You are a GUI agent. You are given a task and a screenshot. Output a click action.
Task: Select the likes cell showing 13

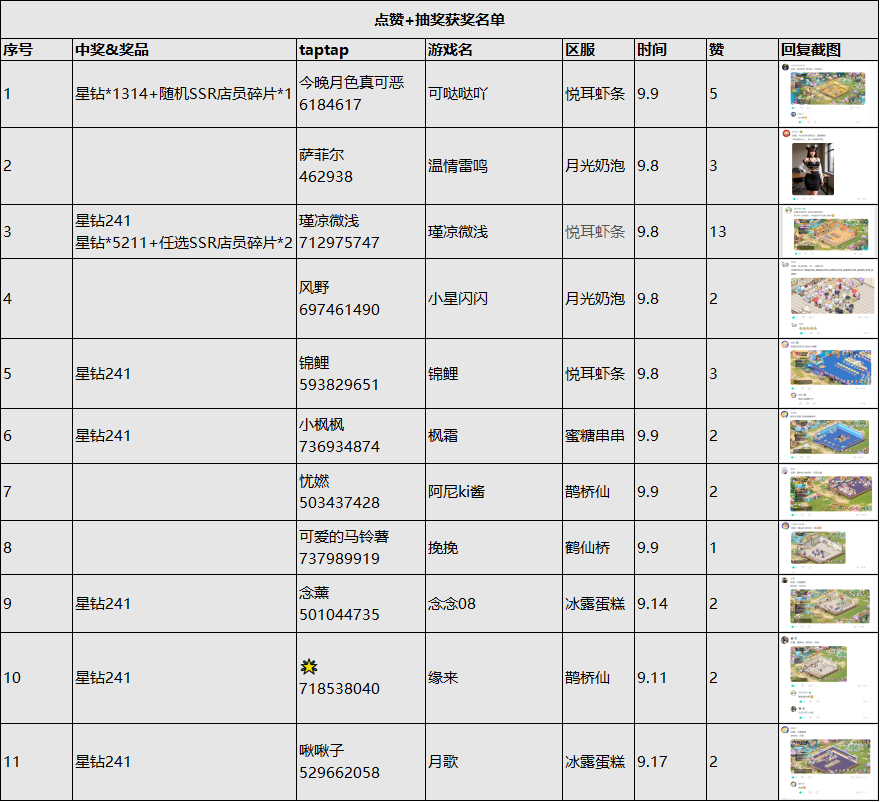pos(742,232)
